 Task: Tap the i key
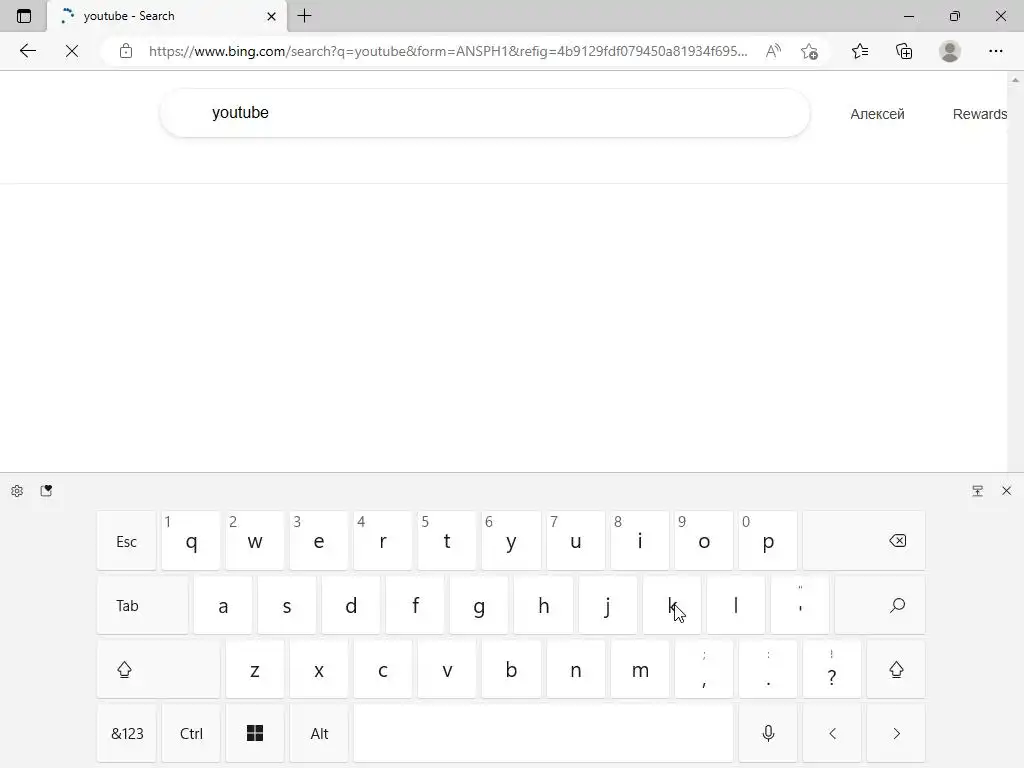[639, 541]
